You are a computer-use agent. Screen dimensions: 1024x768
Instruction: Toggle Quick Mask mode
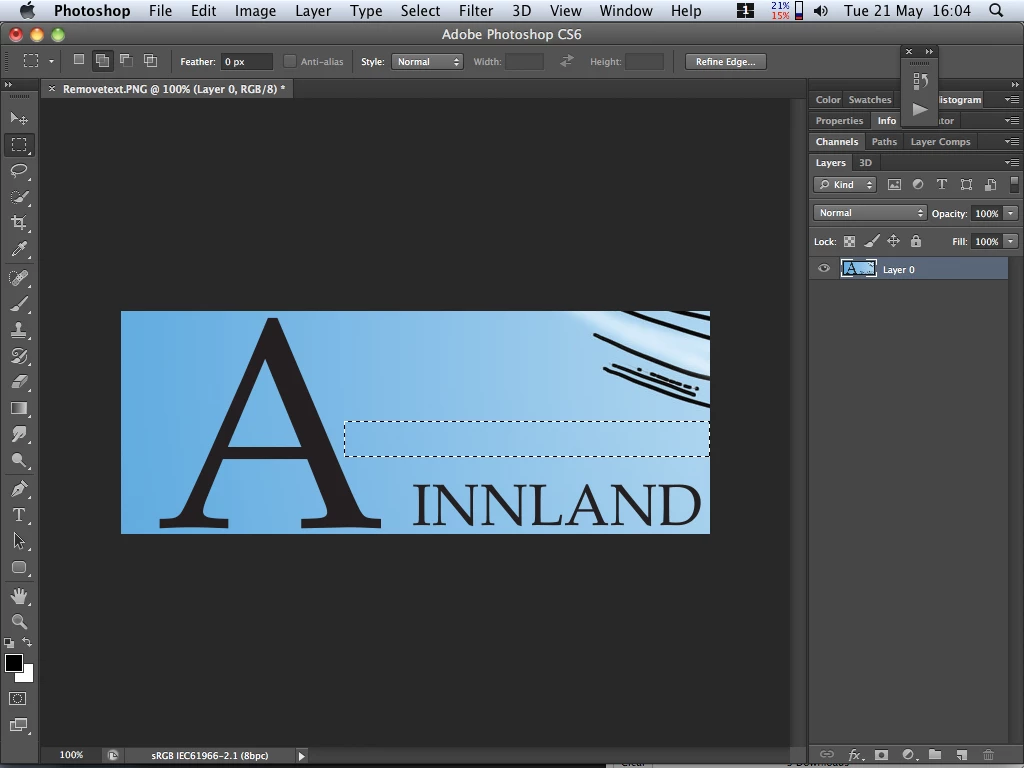18,698
